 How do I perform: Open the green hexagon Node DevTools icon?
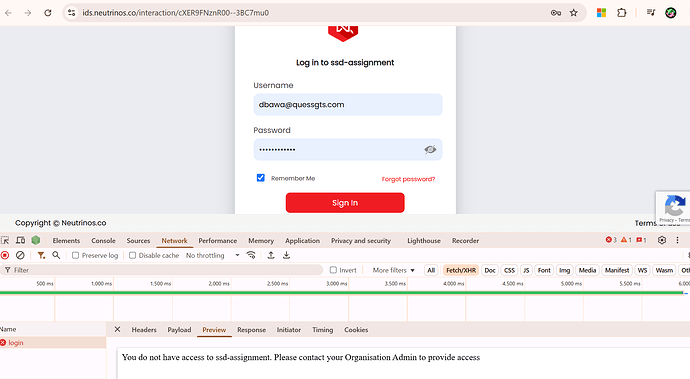tap(36, 240)
